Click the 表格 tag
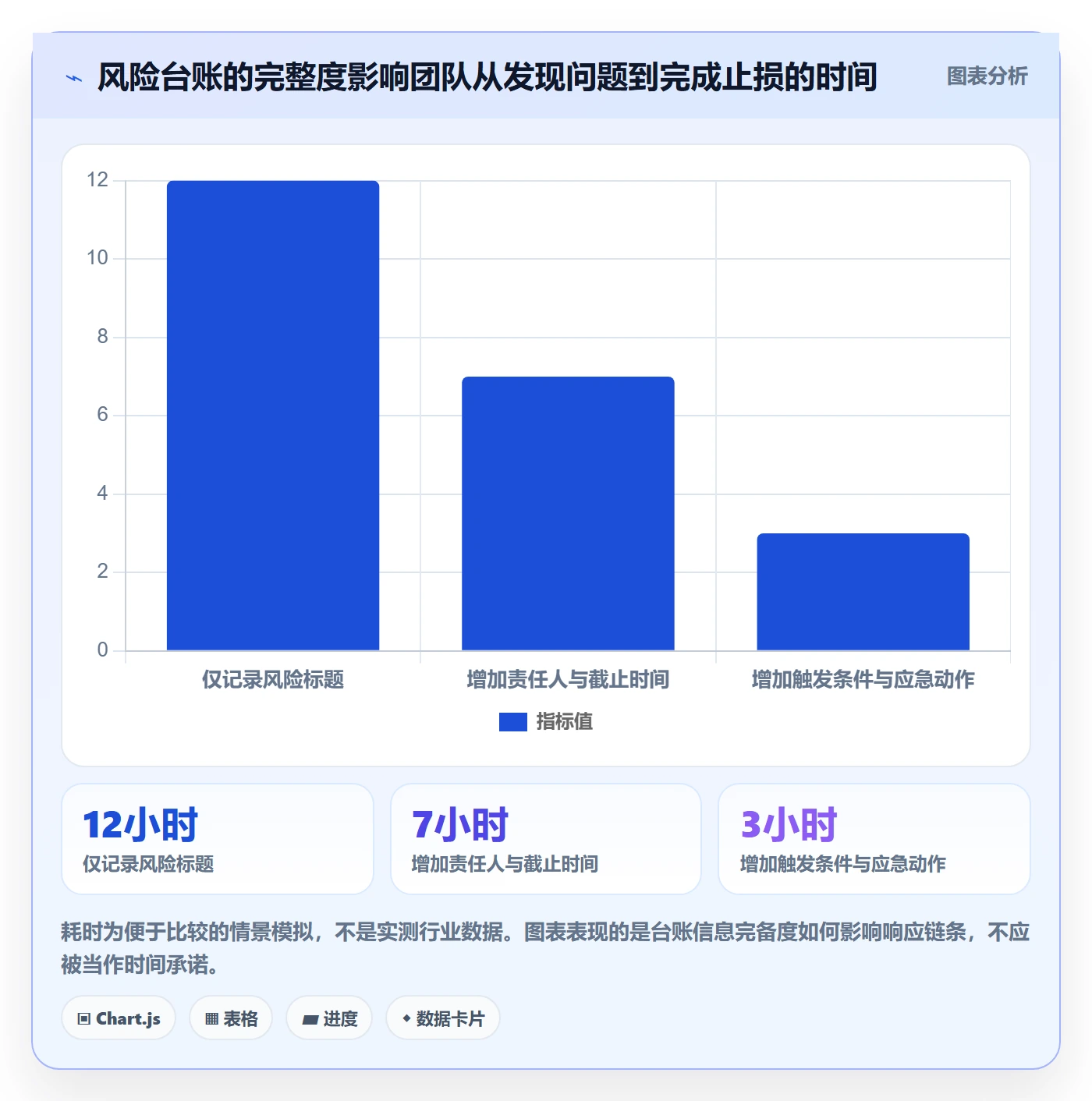The width and height of the screenshot is (1092, 1101). [231, 1018]
